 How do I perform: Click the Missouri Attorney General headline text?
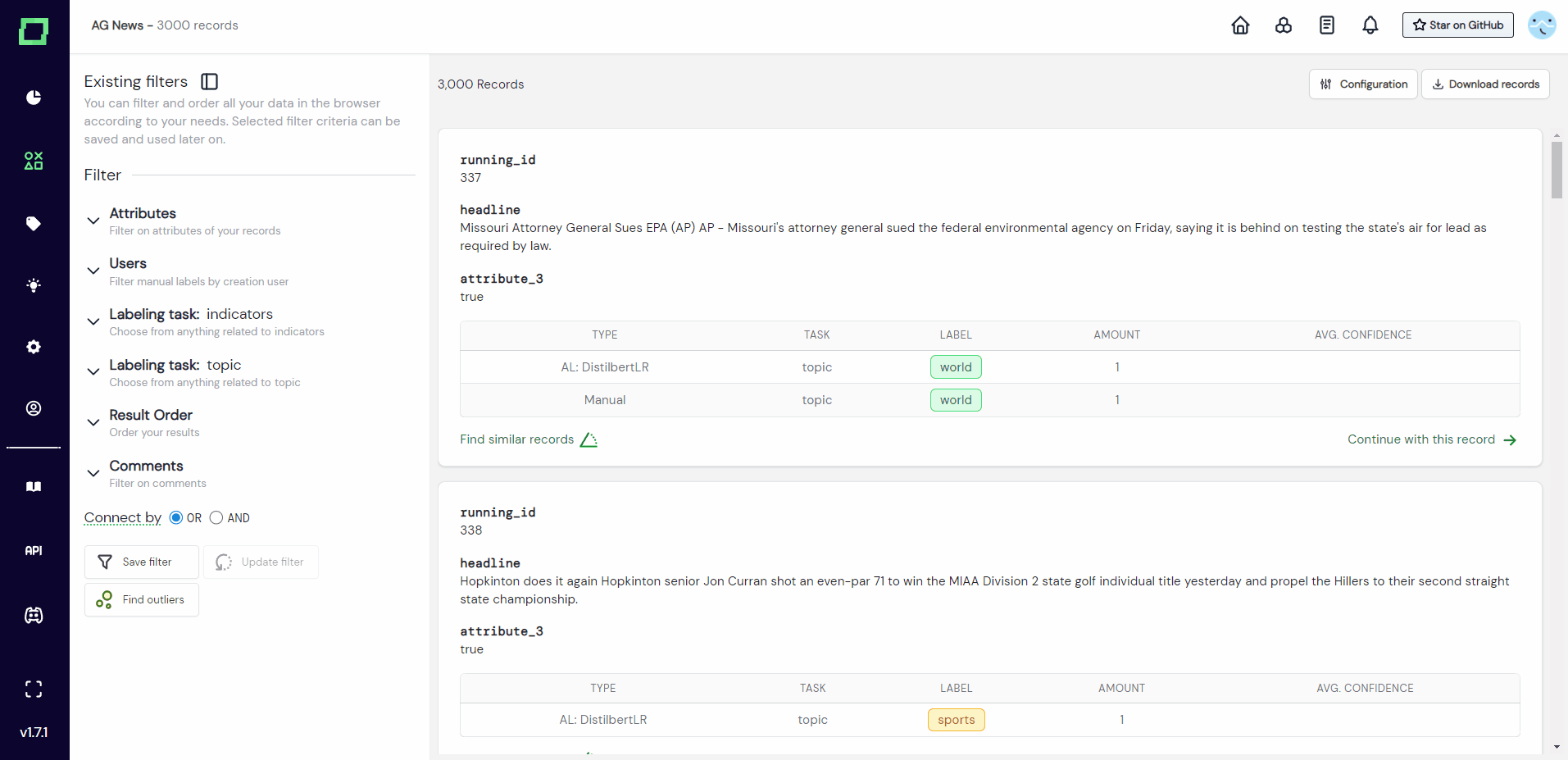973,237
